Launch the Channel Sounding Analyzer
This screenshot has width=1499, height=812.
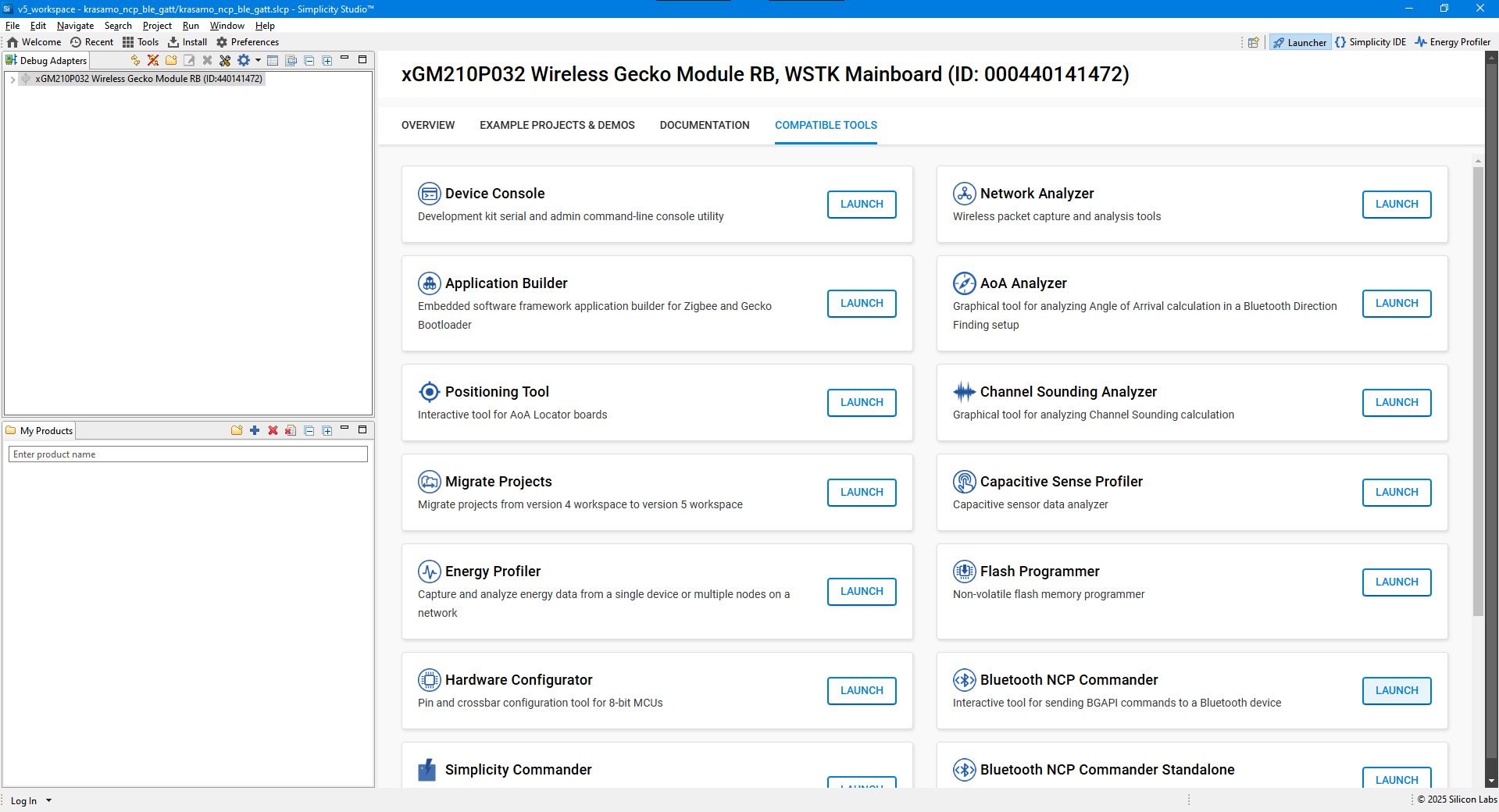tap(1397, 403)
